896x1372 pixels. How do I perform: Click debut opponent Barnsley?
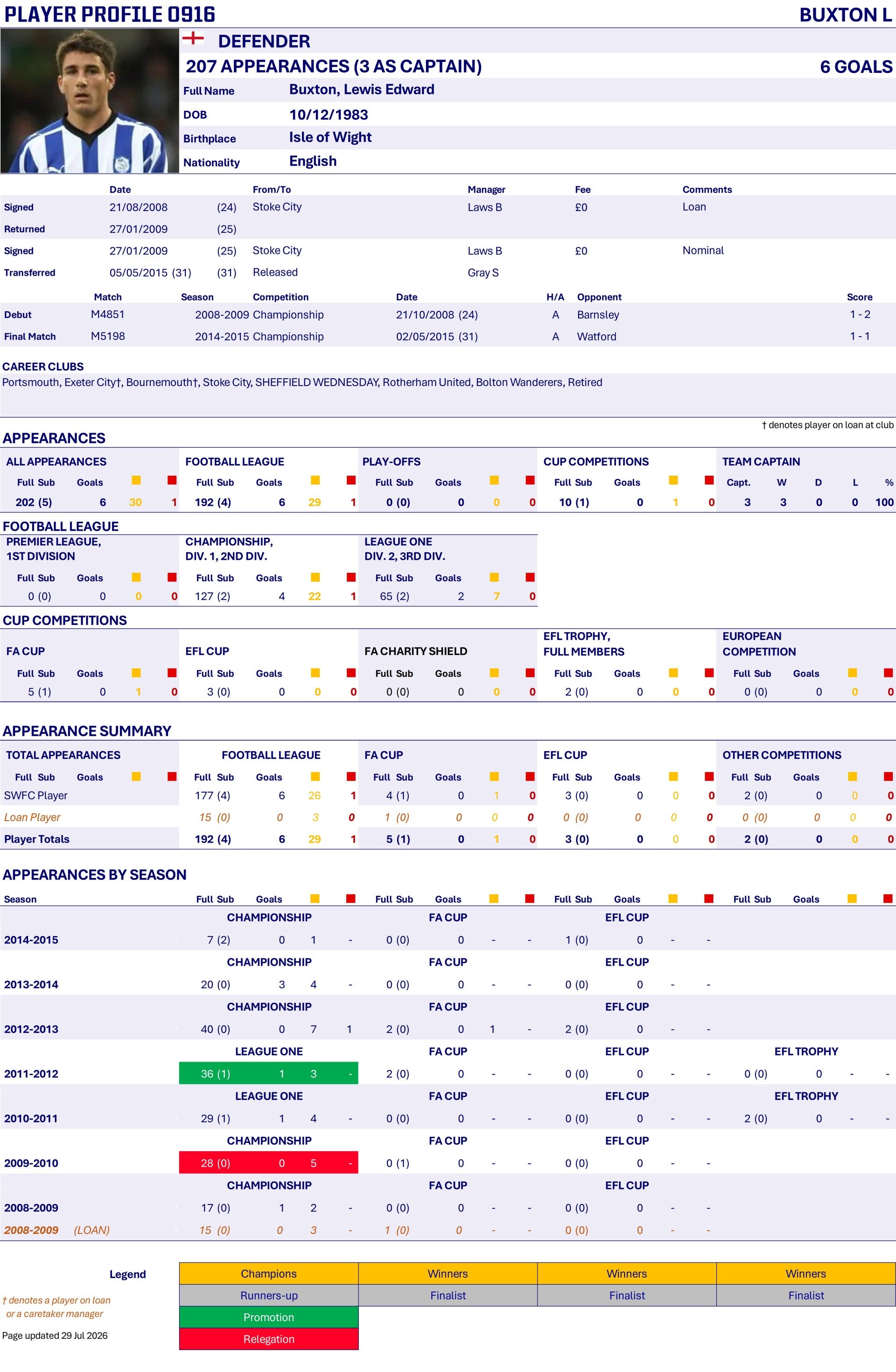598,315
